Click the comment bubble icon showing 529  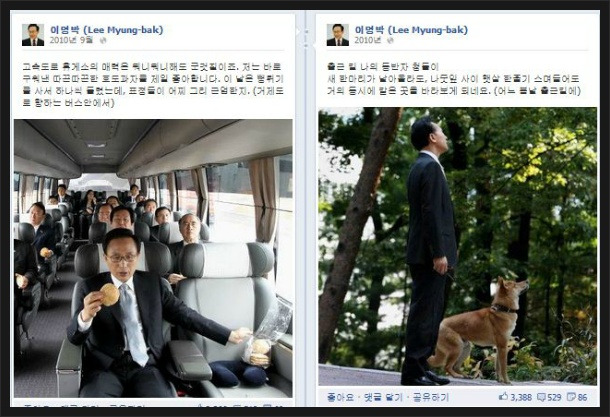pyautogui.click(x=541, y=397)
